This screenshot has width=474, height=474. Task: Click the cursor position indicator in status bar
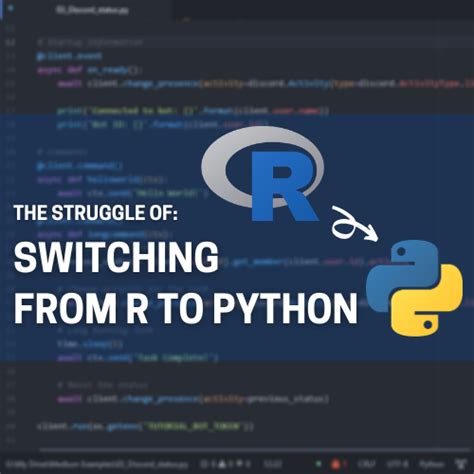(273, 464)
